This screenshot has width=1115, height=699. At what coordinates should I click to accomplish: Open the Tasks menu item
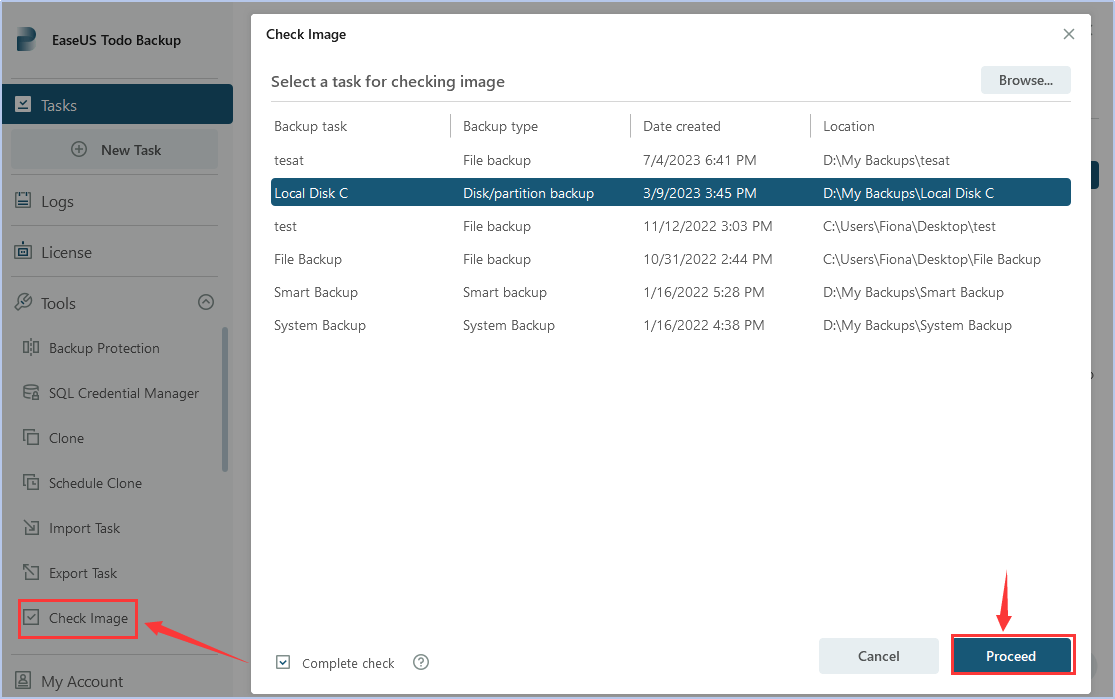pos(116,105)
